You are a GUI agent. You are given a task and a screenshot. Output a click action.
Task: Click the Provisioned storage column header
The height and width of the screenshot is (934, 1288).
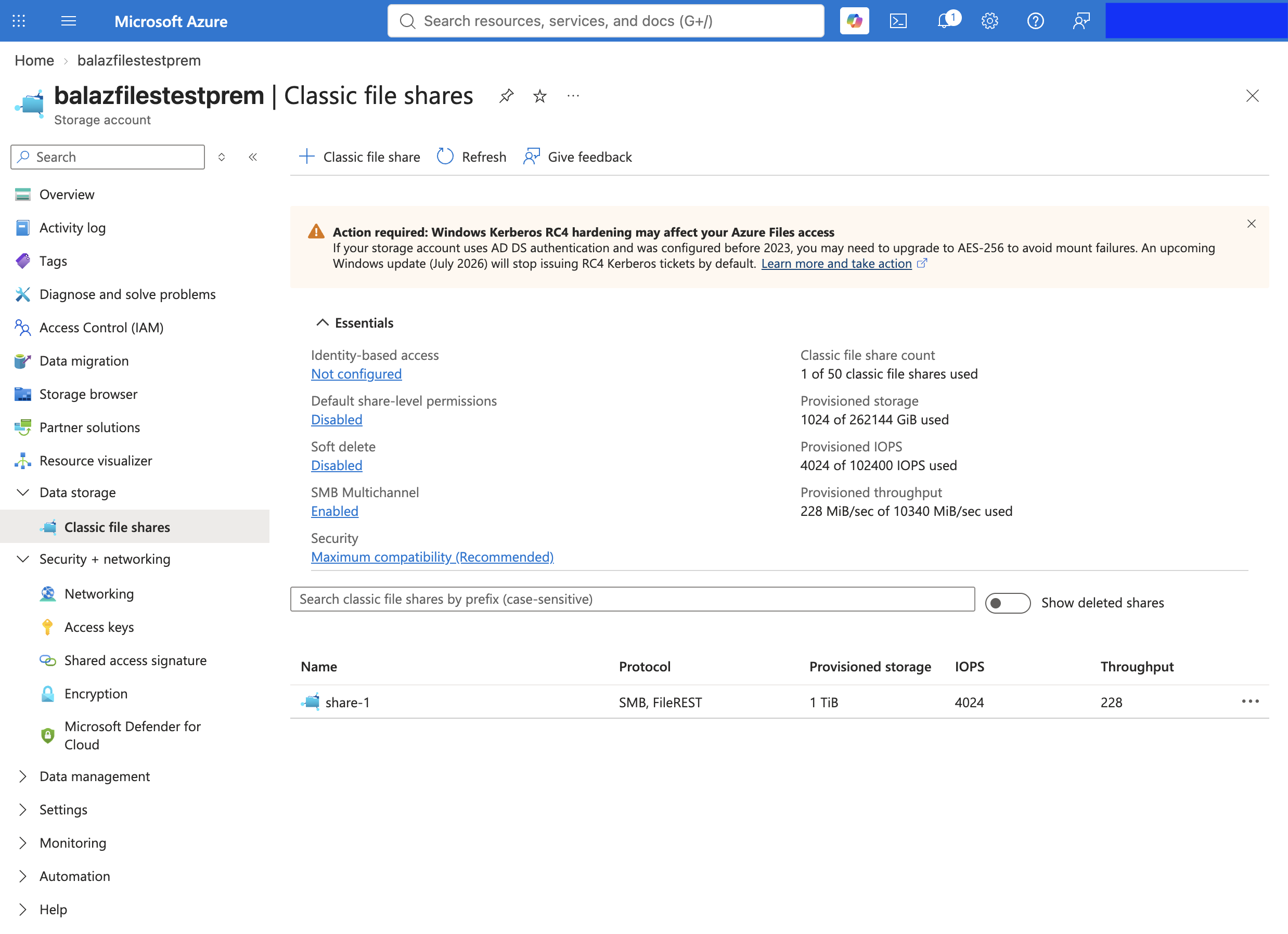[x=870, y=667]
